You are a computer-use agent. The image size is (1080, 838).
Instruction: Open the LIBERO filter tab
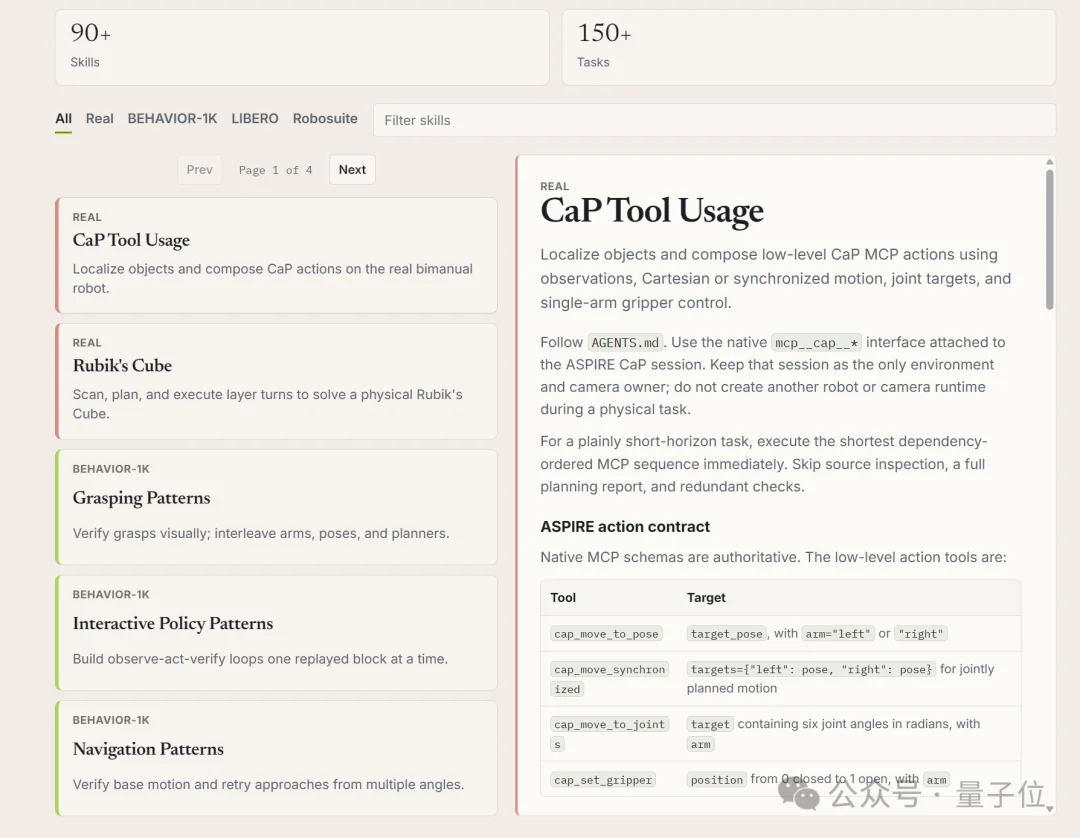click(x=255, y=118)
